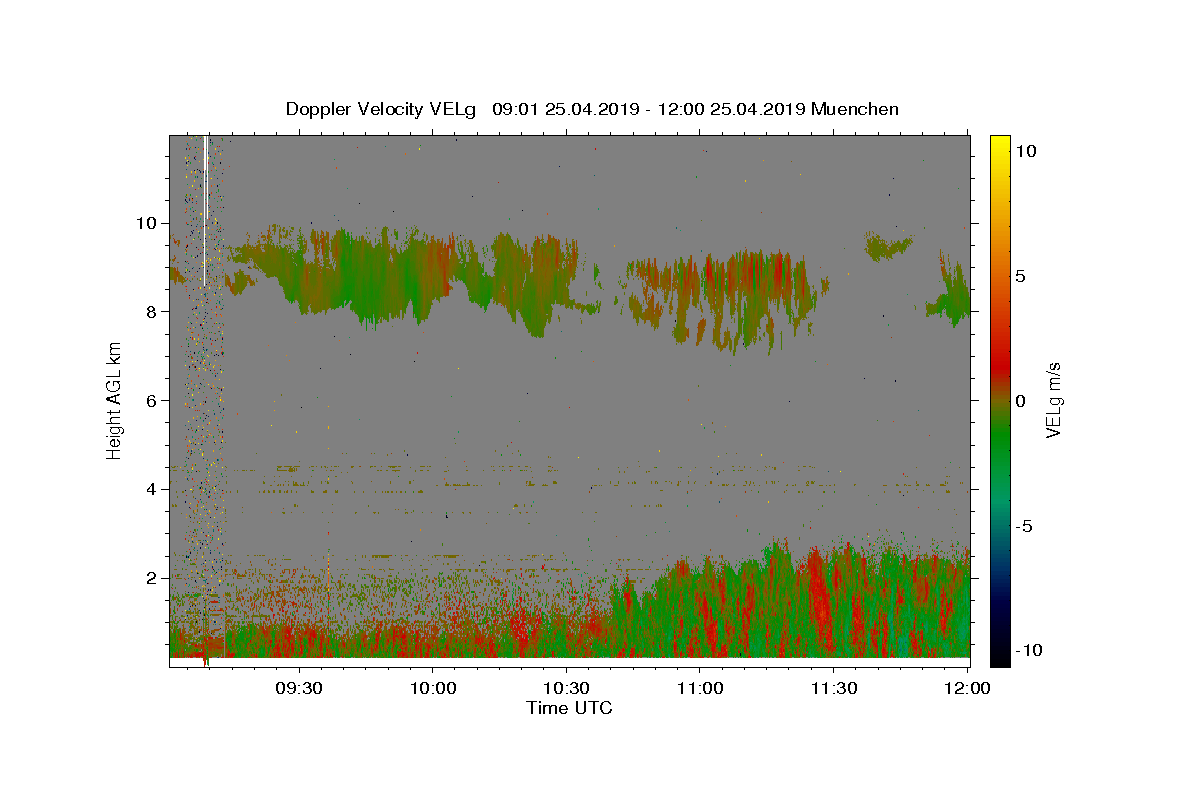Click the white vertical line near 09:10
Viewport: 1200px width, 800px height.
[x=205, y=211]
